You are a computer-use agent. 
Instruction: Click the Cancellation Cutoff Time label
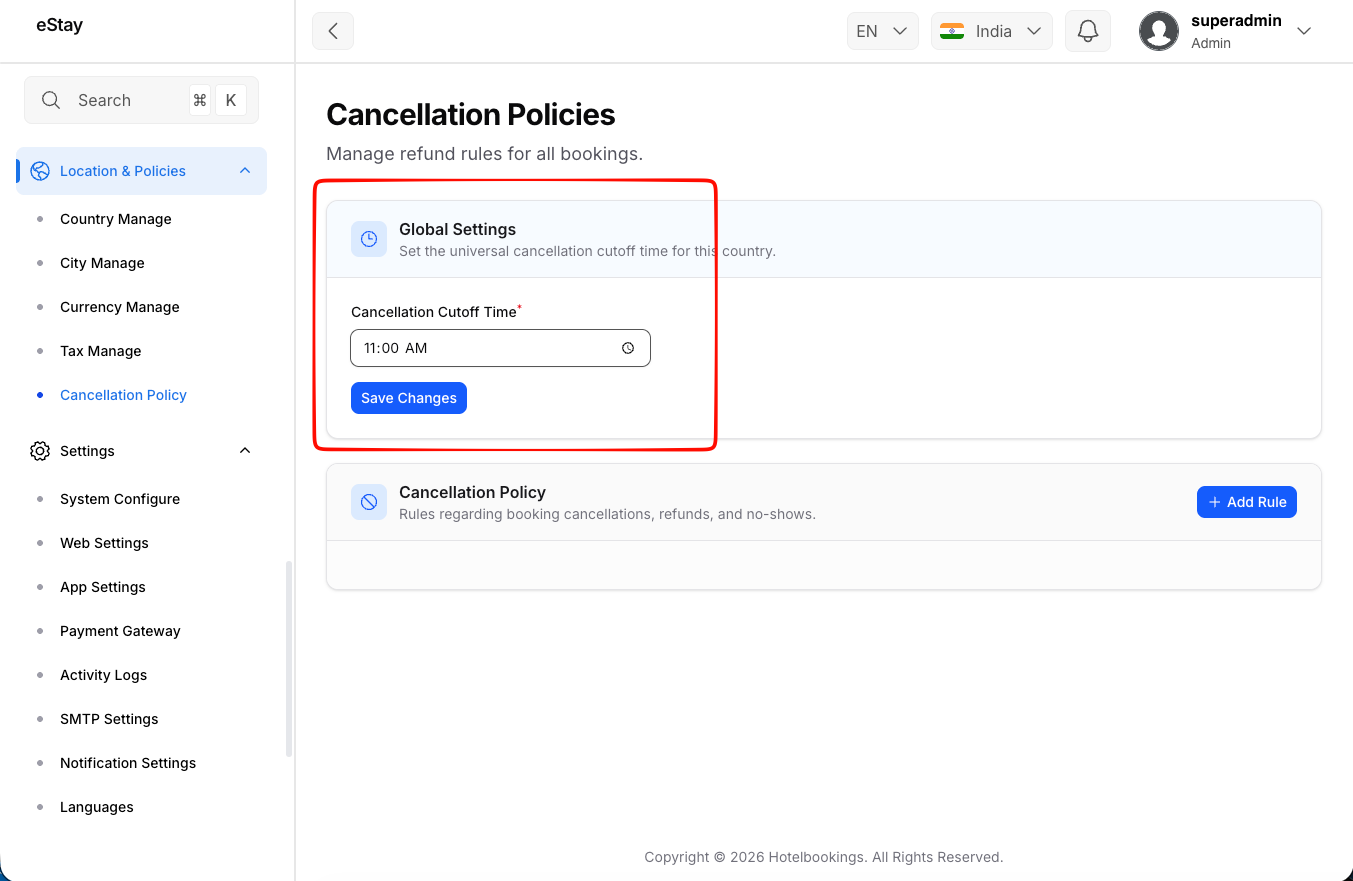click(x=434, y=312)
